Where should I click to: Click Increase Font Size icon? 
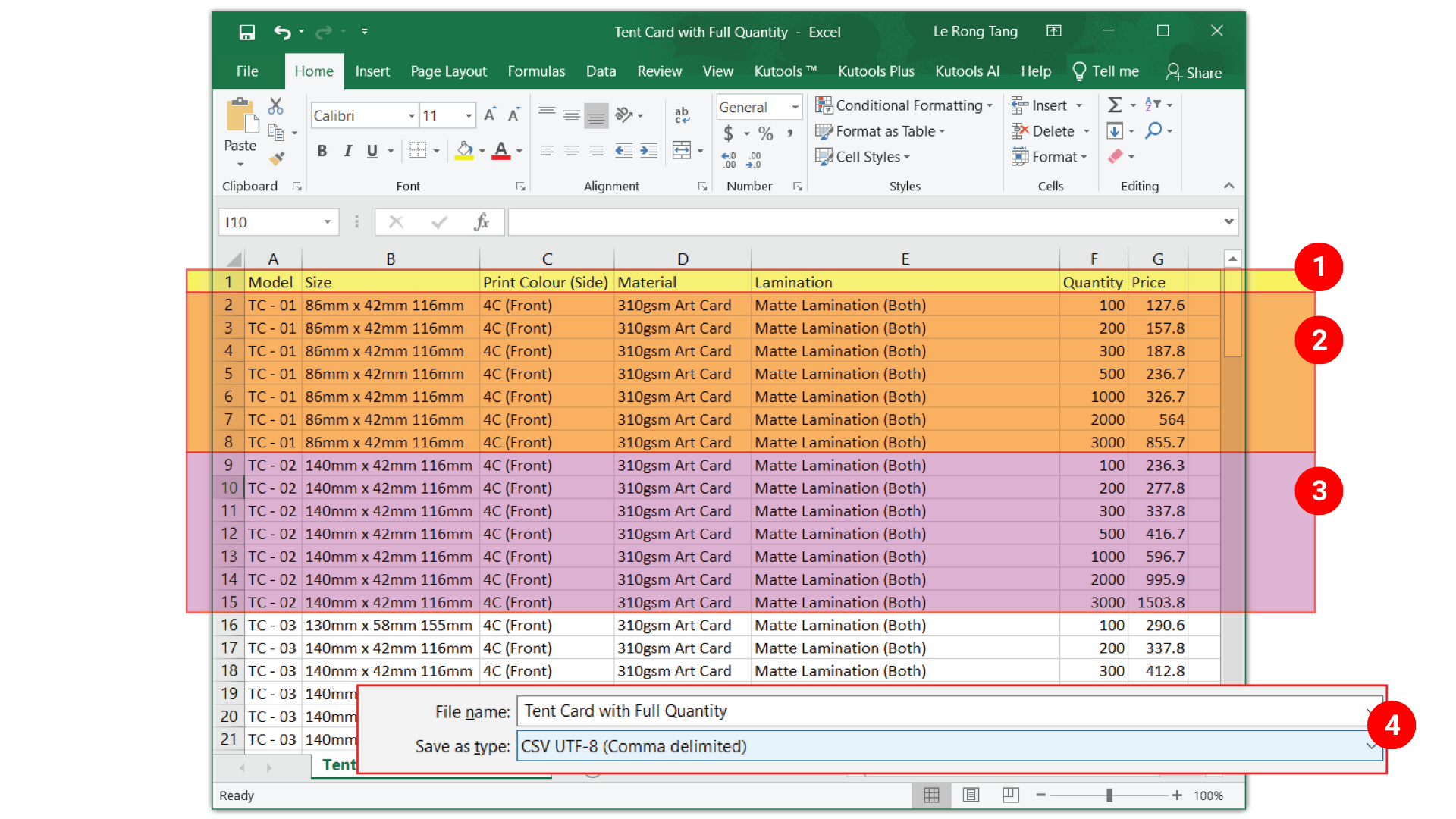490,115
